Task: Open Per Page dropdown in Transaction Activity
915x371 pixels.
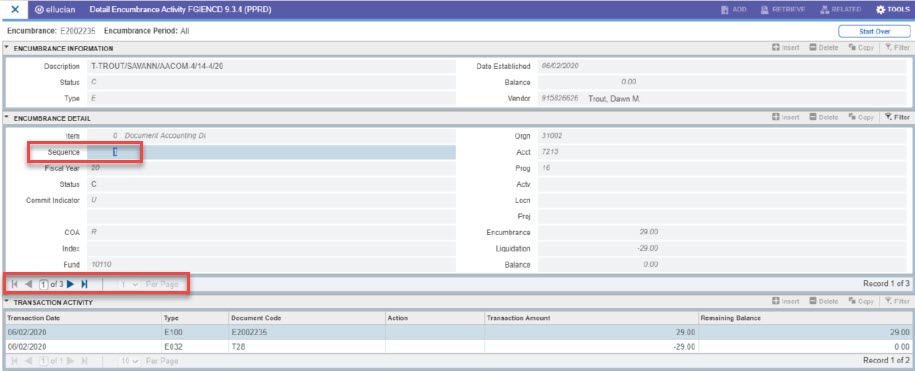Action: click(130, 361)
